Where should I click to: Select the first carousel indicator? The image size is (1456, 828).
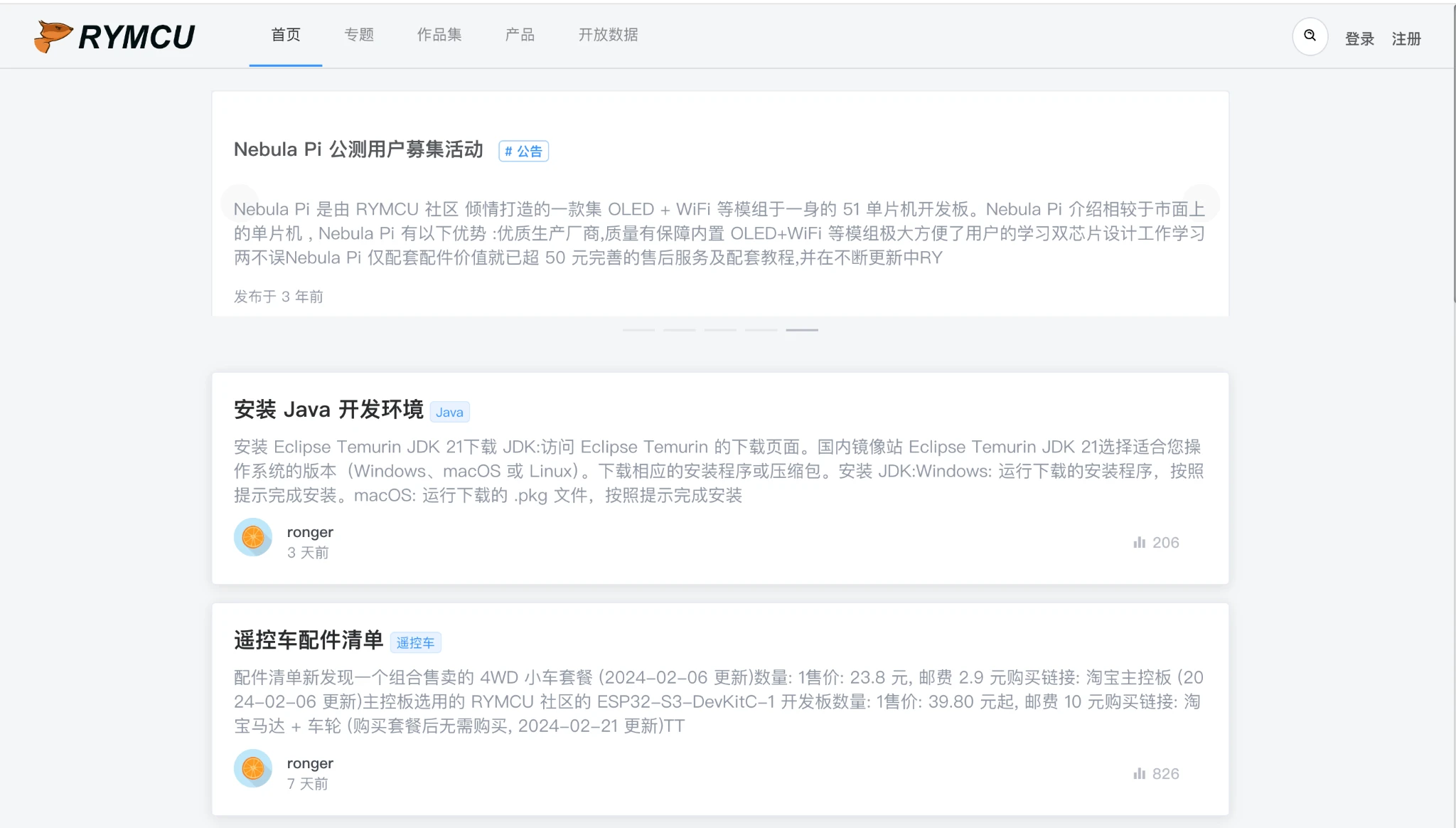coord(638,330)
